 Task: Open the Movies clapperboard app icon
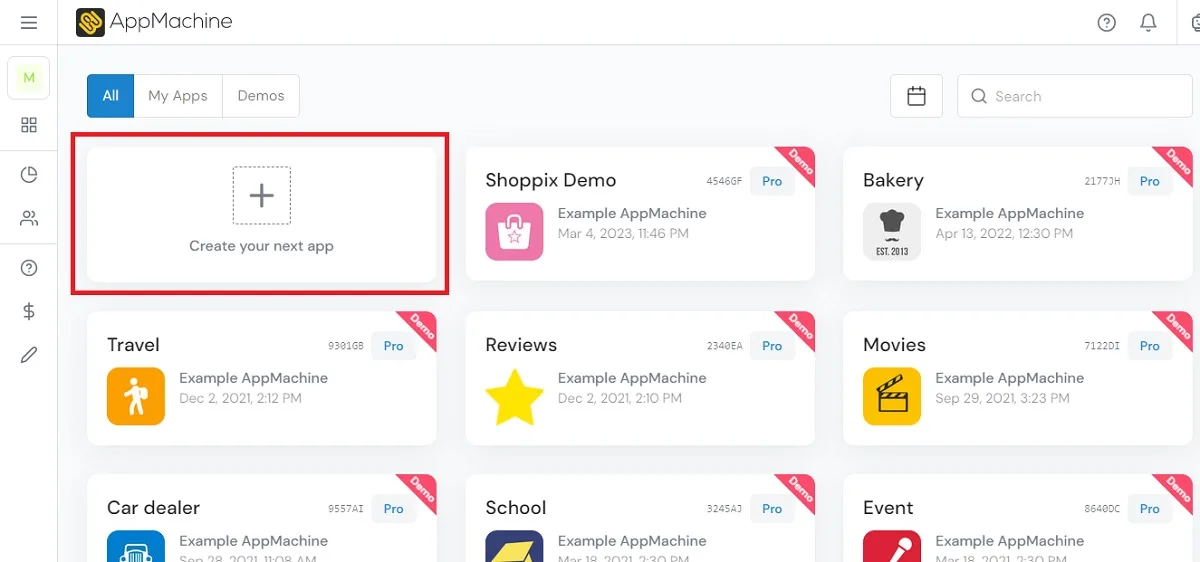891,397
